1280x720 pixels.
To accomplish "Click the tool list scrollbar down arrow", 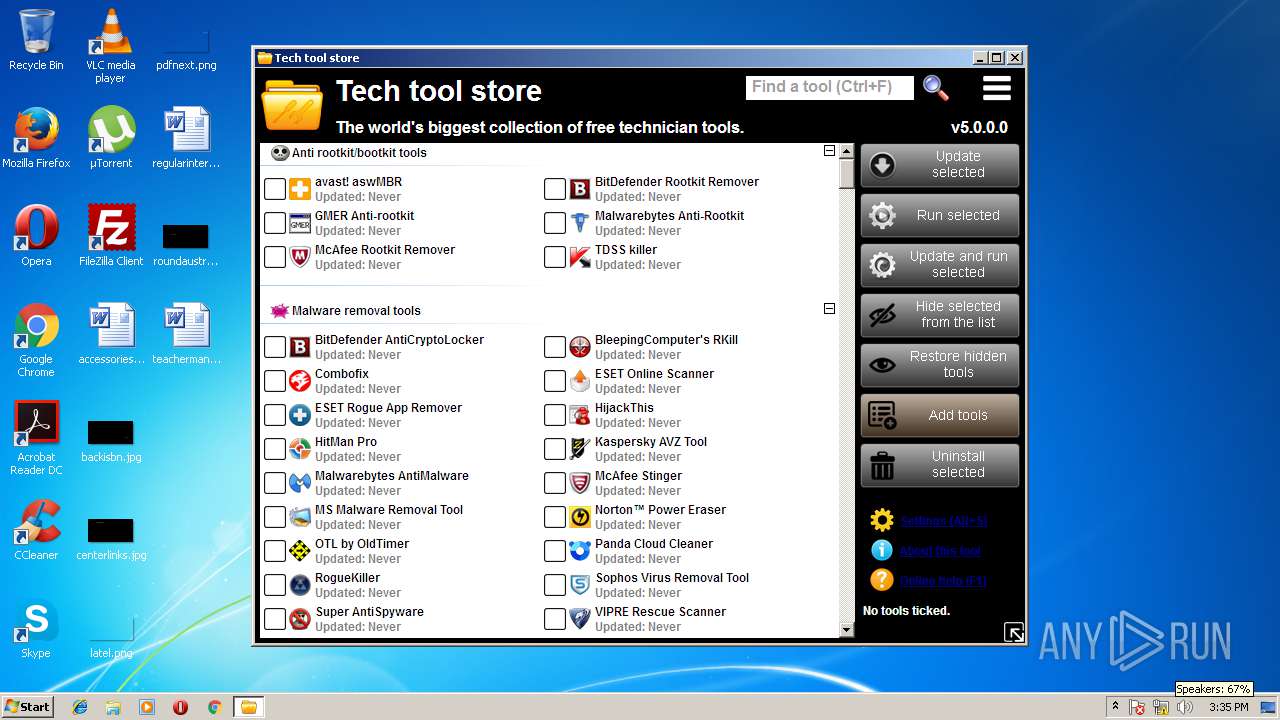I will point(847,630).
